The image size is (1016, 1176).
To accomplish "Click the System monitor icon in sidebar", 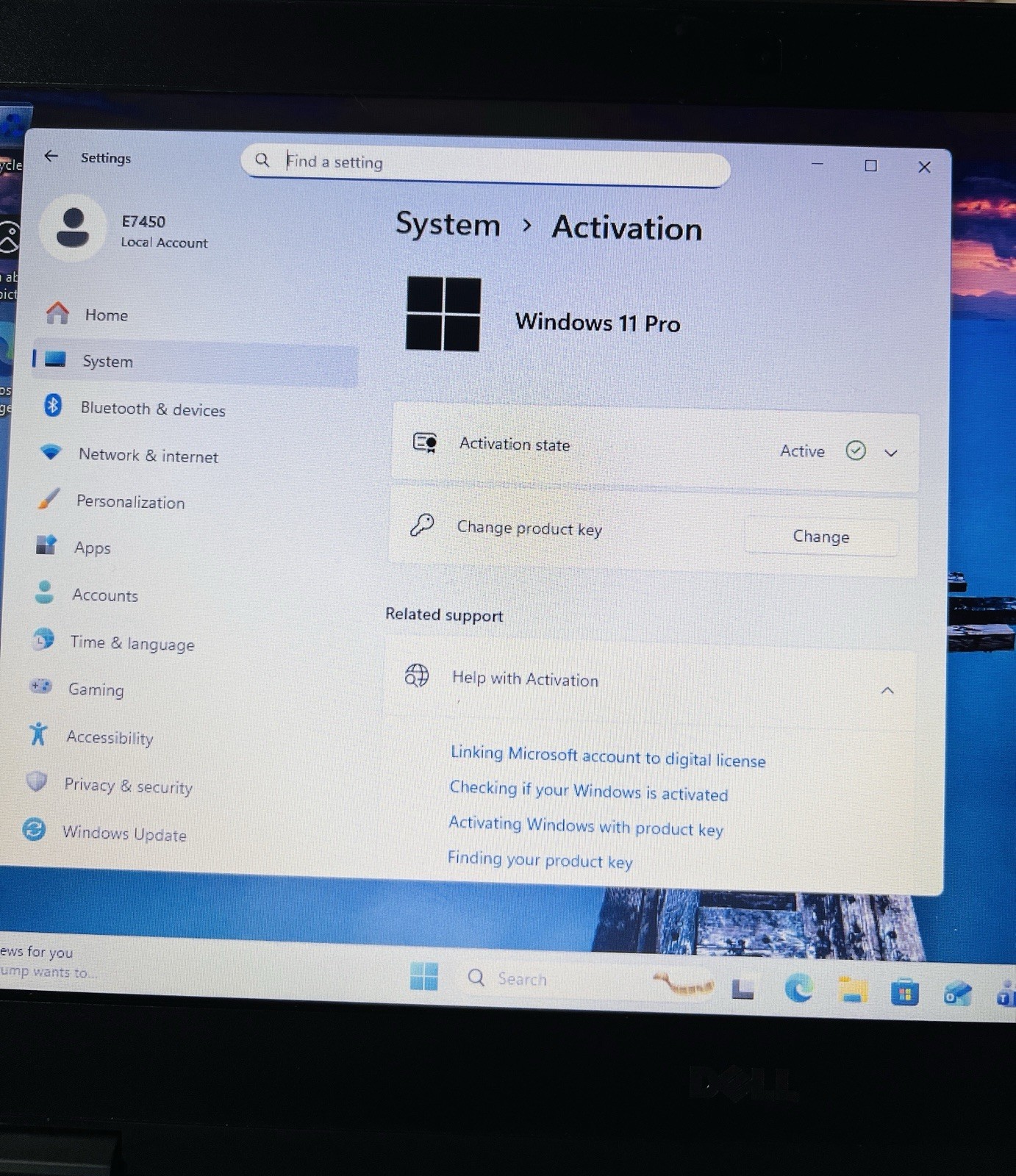I will pos(55,359).
